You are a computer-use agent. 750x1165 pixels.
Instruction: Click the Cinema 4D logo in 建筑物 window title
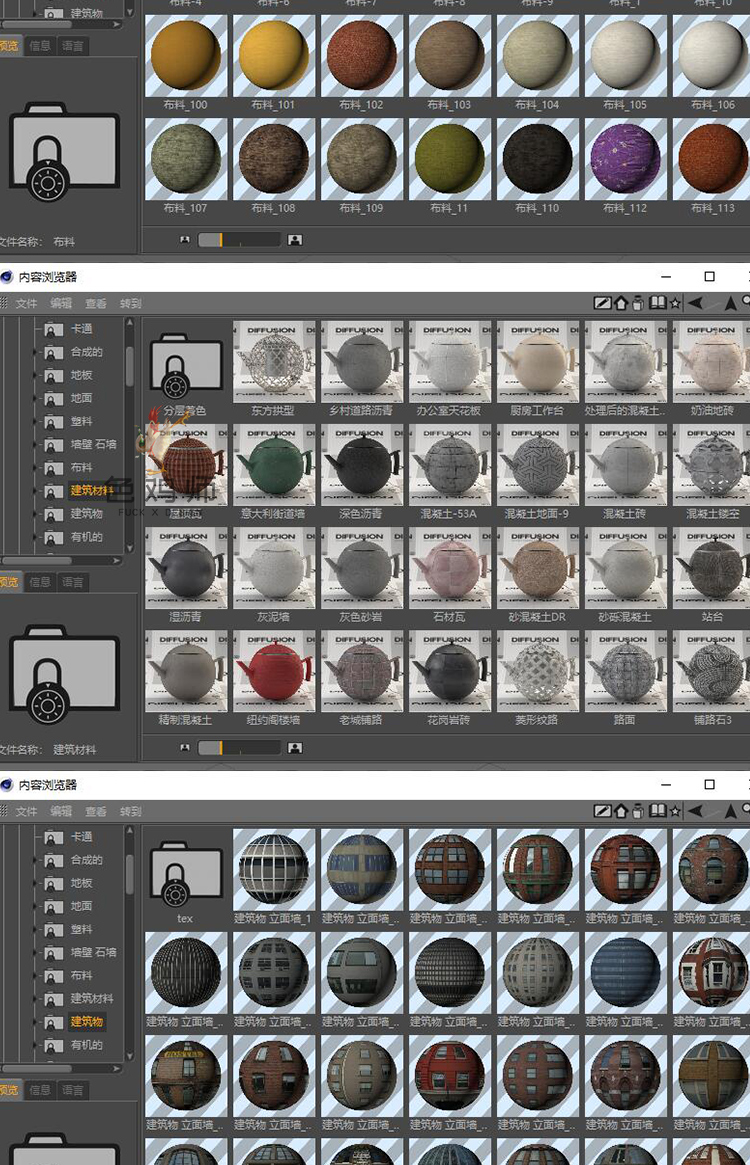7,785
